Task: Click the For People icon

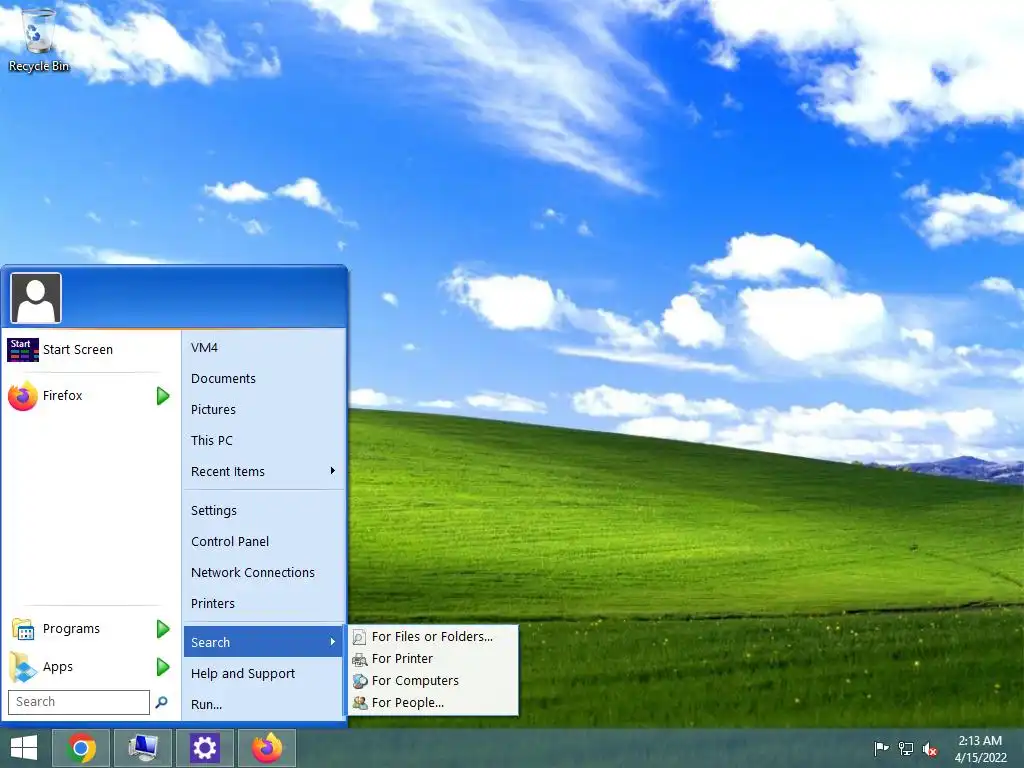Action: (359, 703)
